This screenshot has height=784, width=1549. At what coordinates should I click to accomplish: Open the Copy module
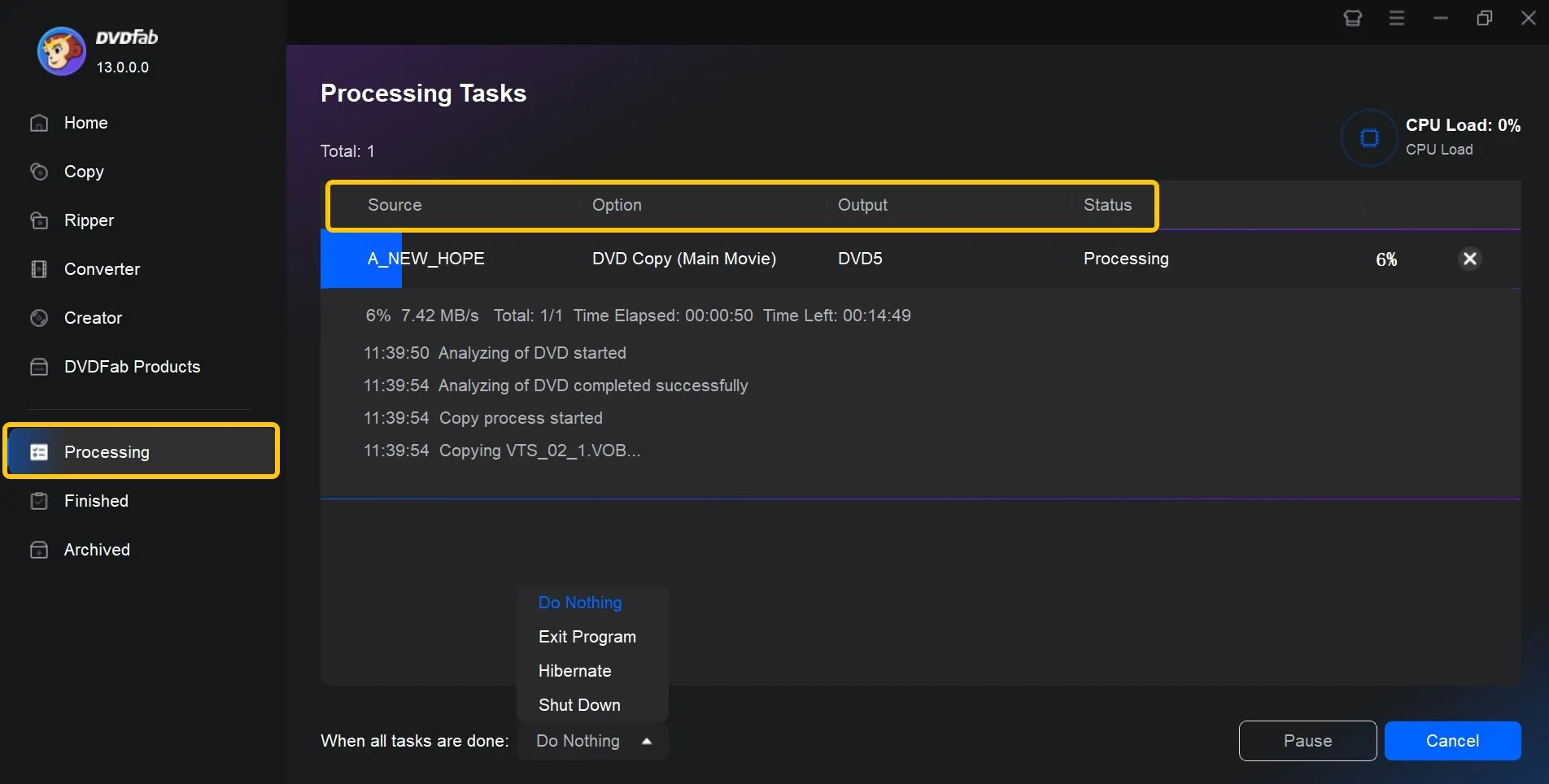coord(84,172)
